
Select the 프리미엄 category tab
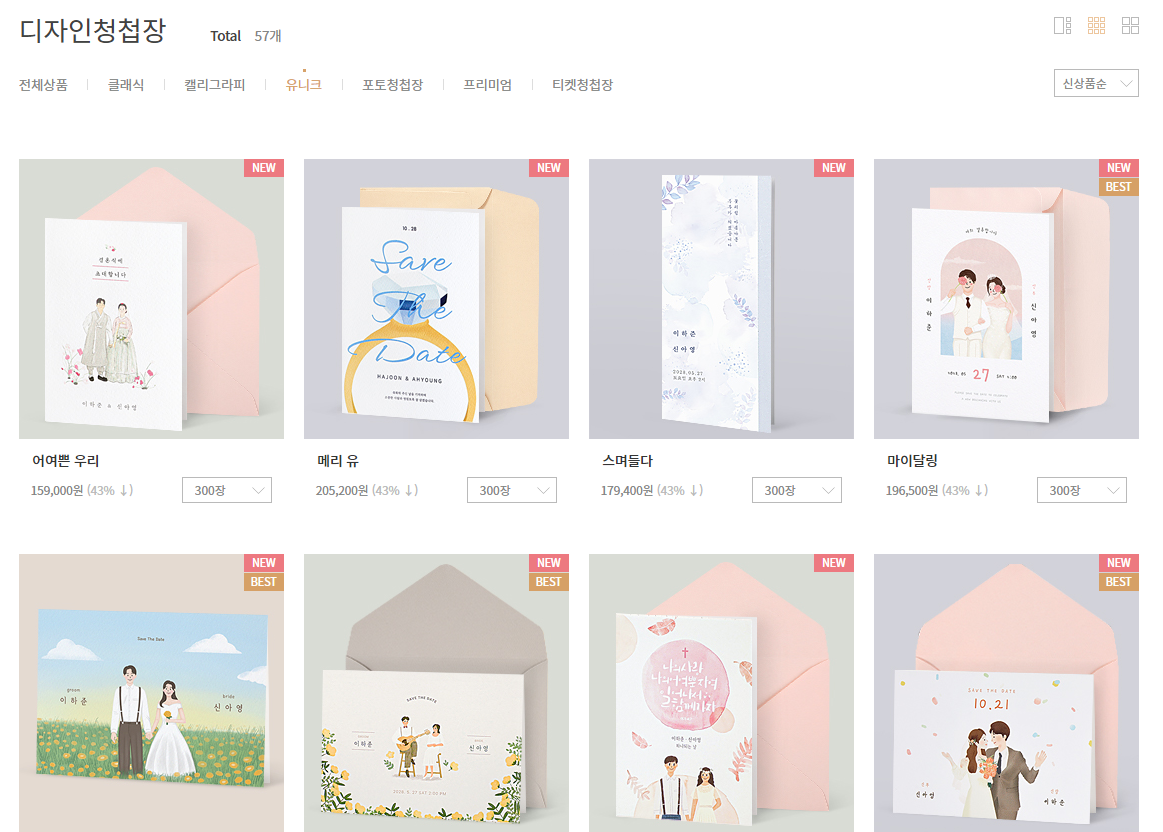(x=487, y=85)
